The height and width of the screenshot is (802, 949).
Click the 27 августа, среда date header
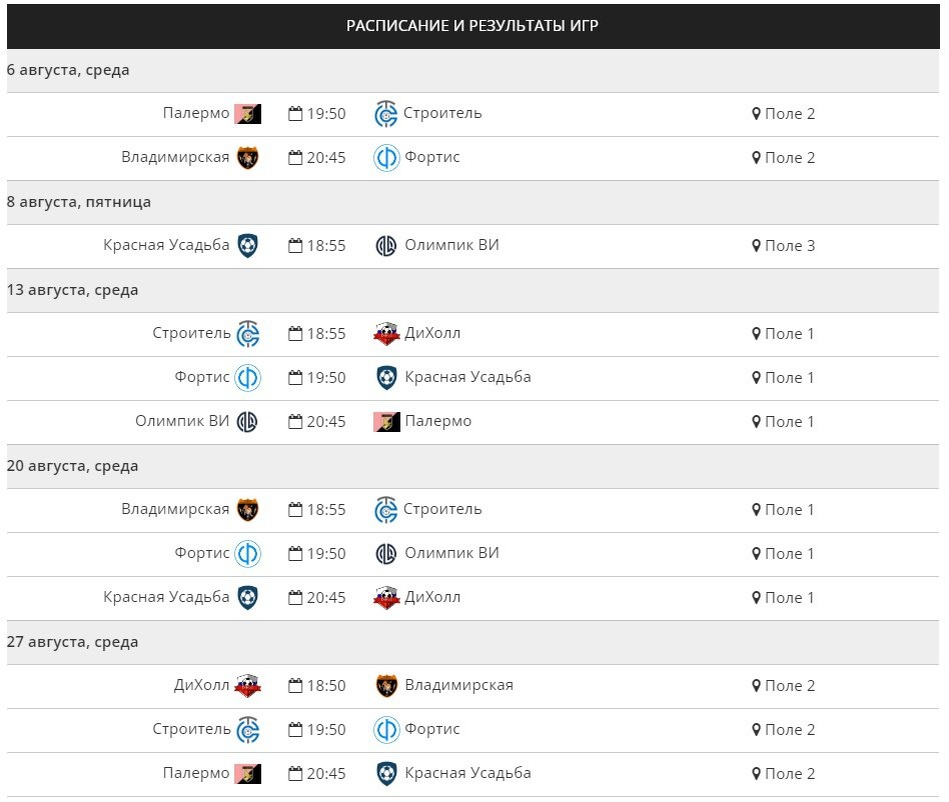pos(72,642)
